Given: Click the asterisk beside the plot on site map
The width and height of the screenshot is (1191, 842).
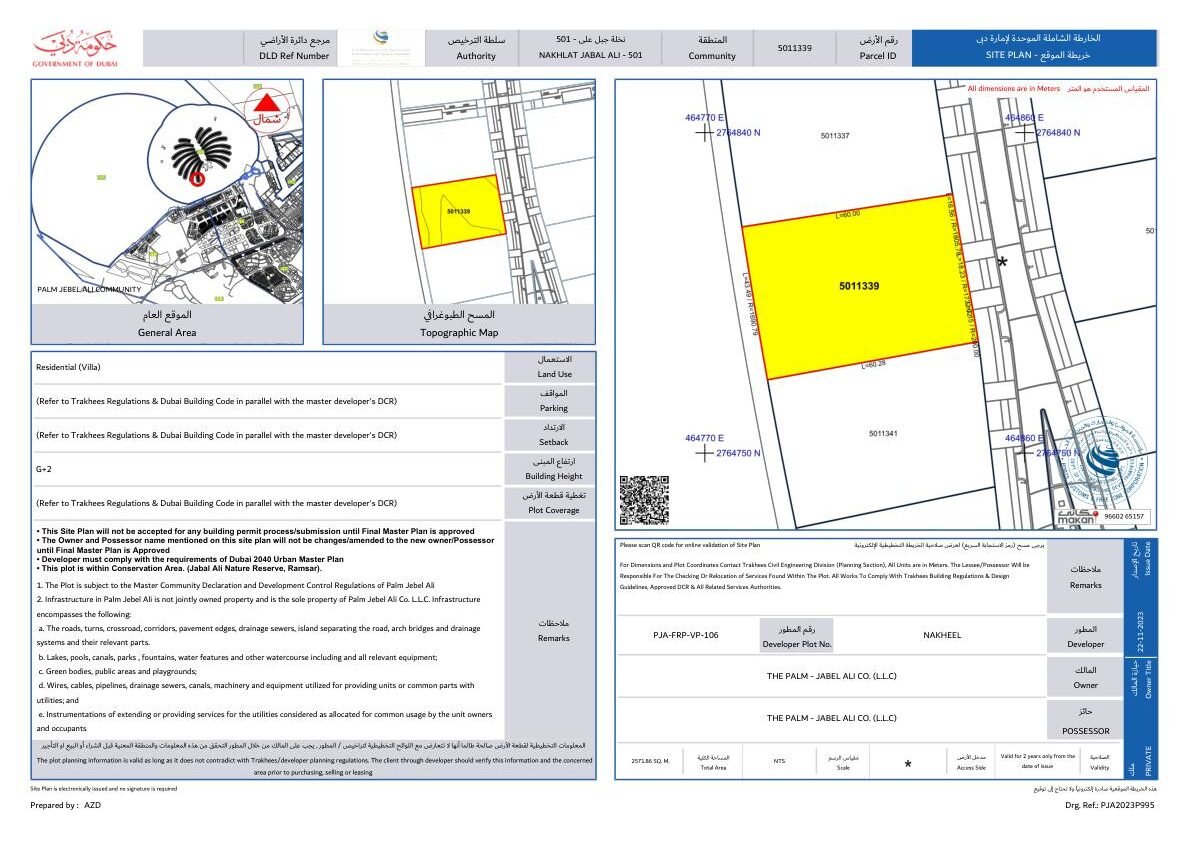Looking at the screenshot, I should click(x=1002, y=264).
